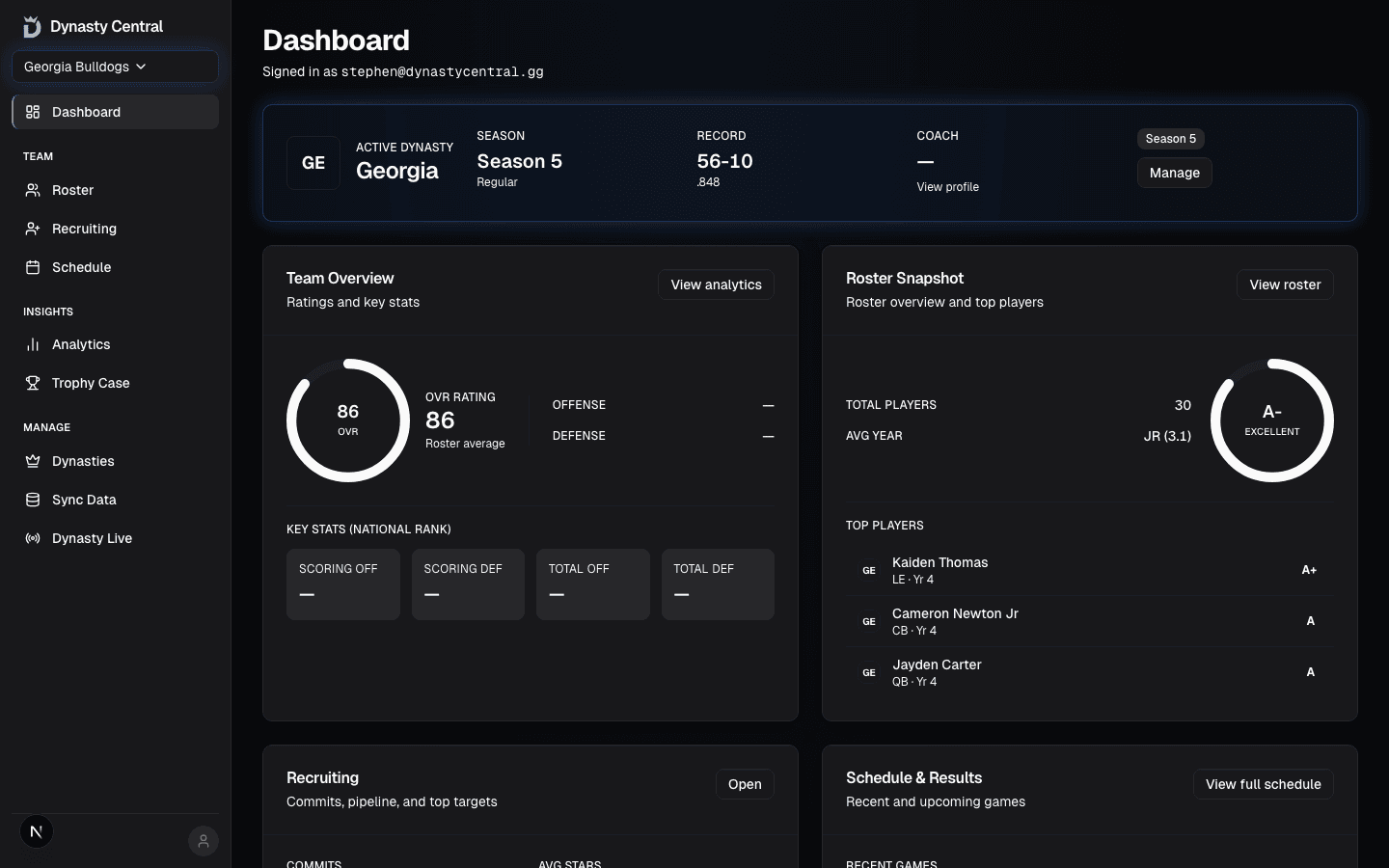Click the Analytics bar chart icon

point(33,344)
